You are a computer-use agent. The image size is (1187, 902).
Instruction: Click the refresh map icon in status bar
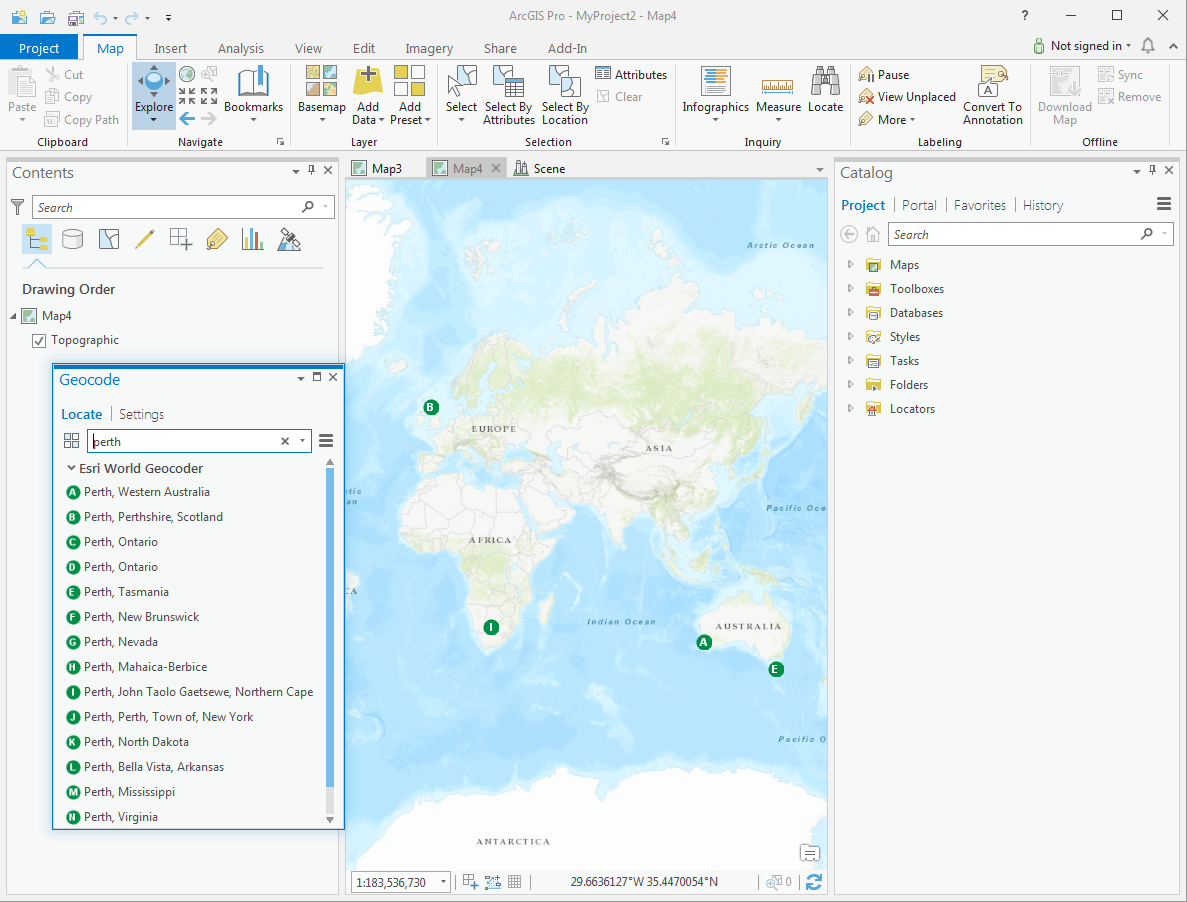pos(814,882)
